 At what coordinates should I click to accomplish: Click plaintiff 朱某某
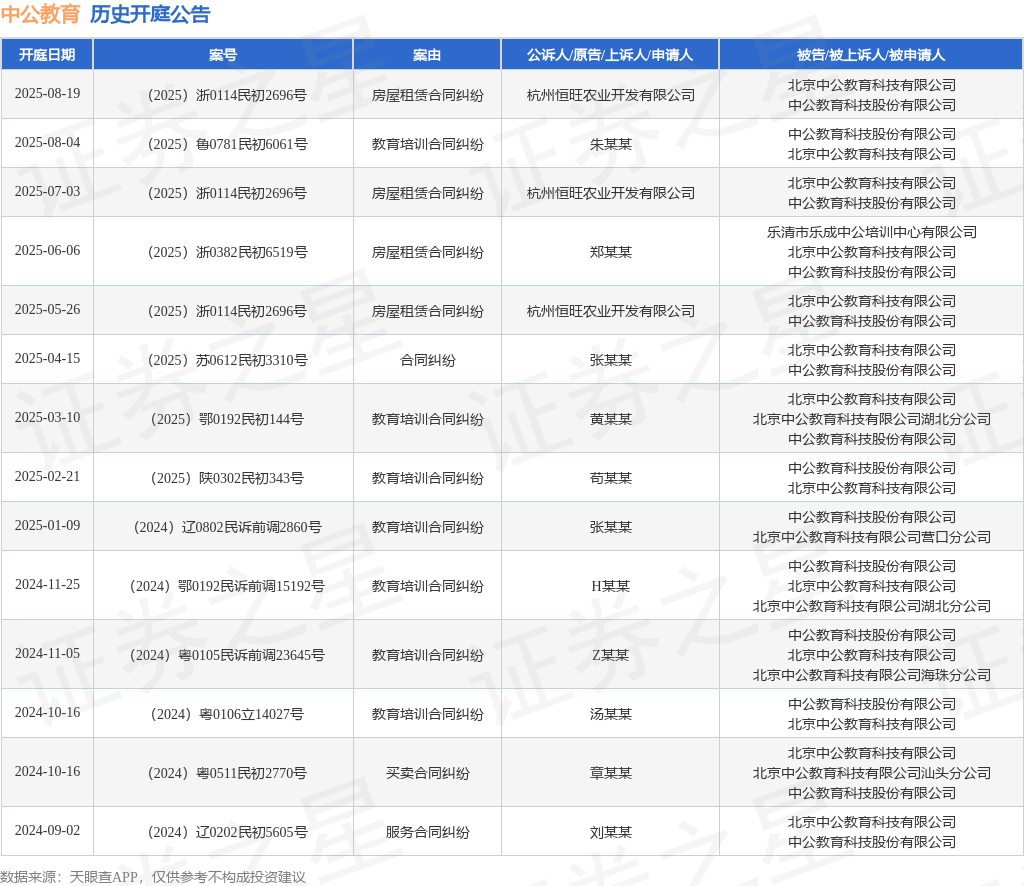tap(611, 144)
